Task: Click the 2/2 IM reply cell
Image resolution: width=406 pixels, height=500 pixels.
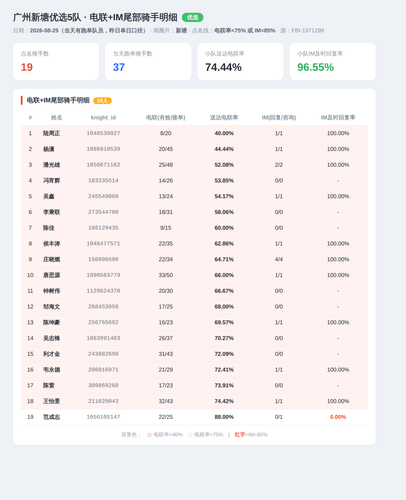Action: pyautogui.click(x=279, y=165)
